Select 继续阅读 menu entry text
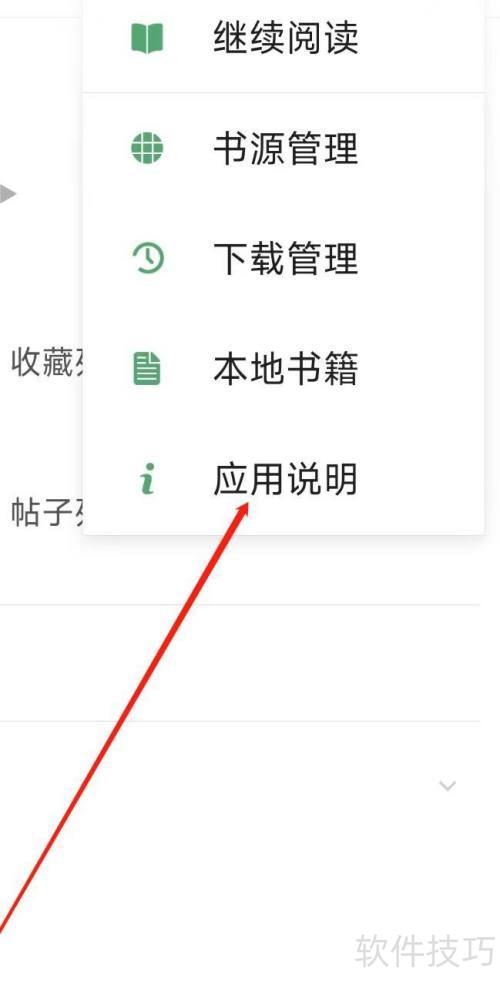 (286, 38)
